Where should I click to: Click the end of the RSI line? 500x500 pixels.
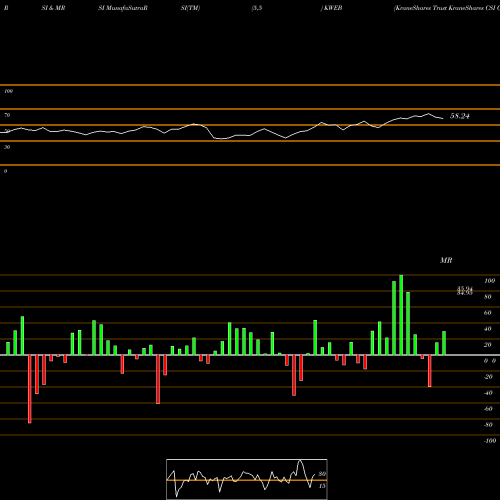[443, 118]
